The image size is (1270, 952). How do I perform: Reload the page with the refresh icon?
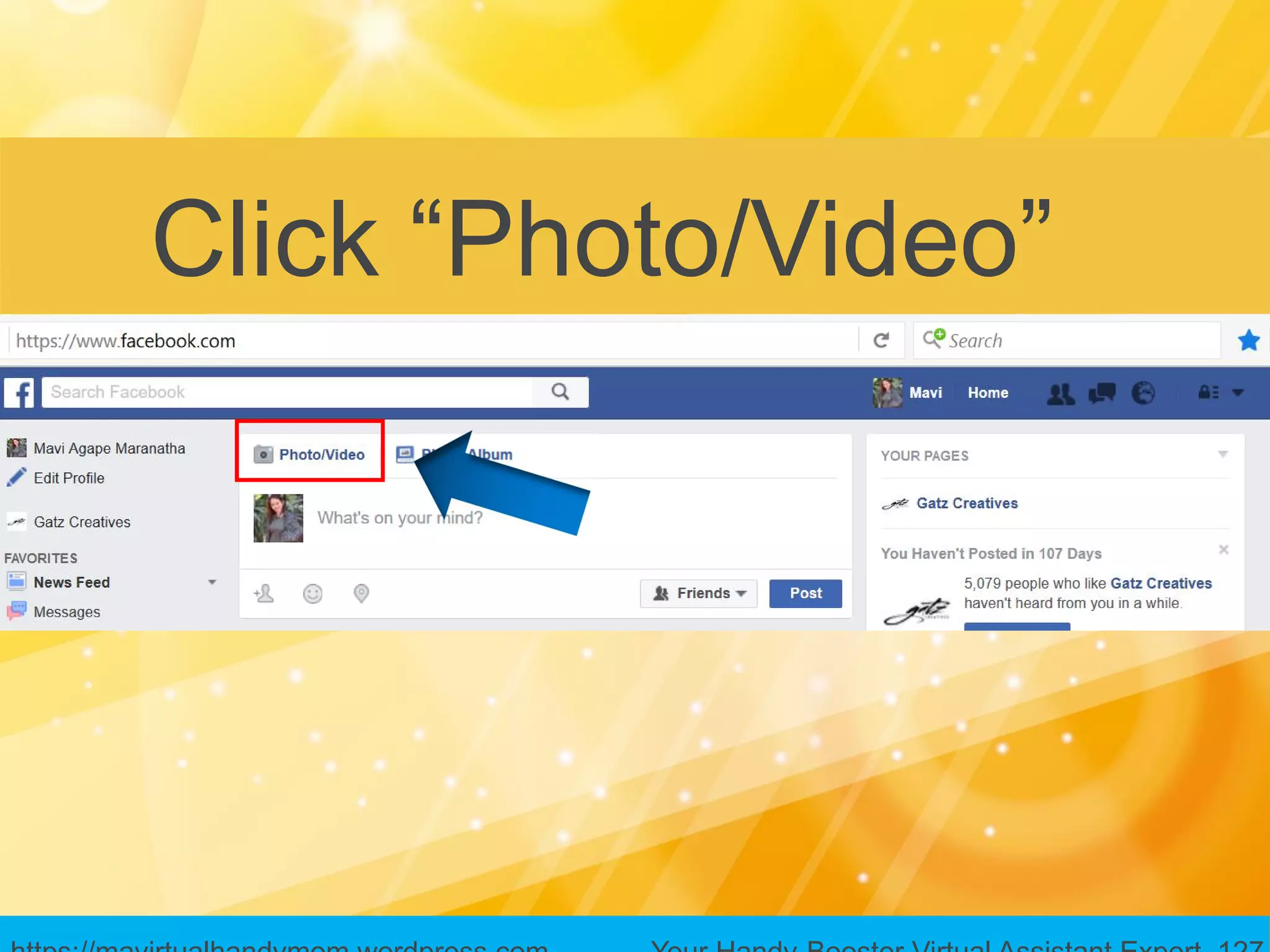881,340
